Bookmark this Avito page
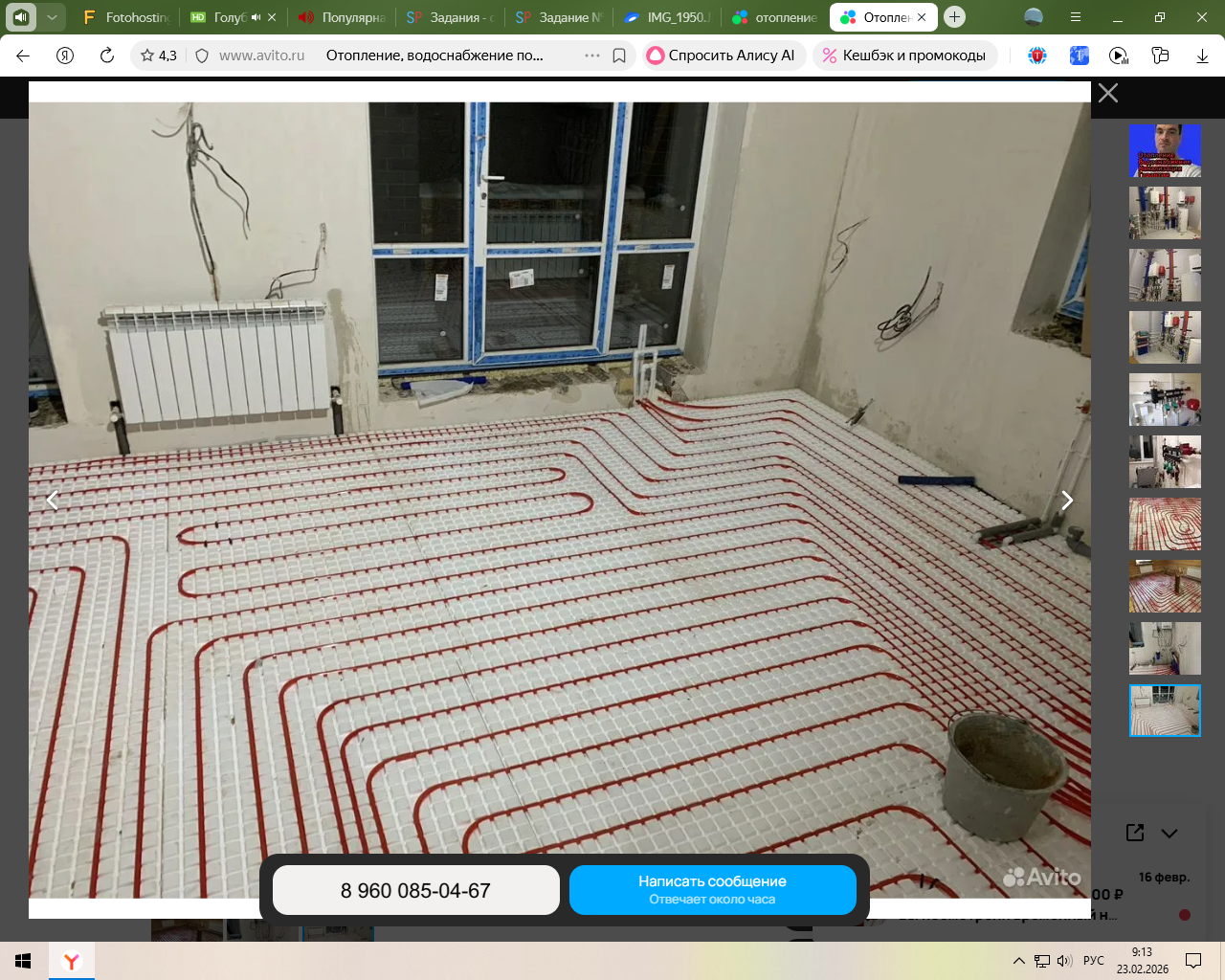Image resolution: width=1225 pixels, height=980 pixels. (619, 56)
